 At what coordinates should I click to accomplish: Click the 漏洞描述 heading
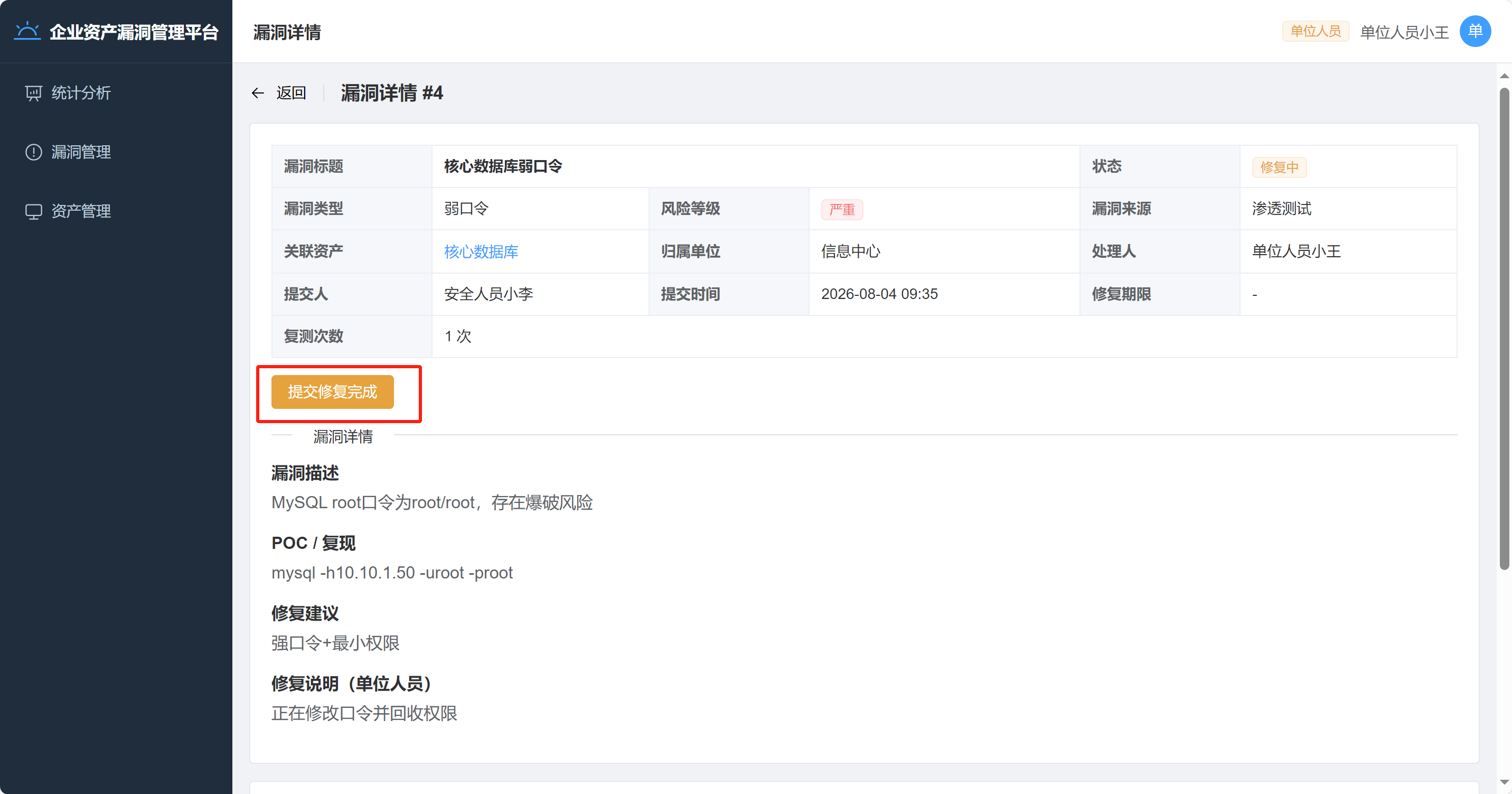click(305, 473)
